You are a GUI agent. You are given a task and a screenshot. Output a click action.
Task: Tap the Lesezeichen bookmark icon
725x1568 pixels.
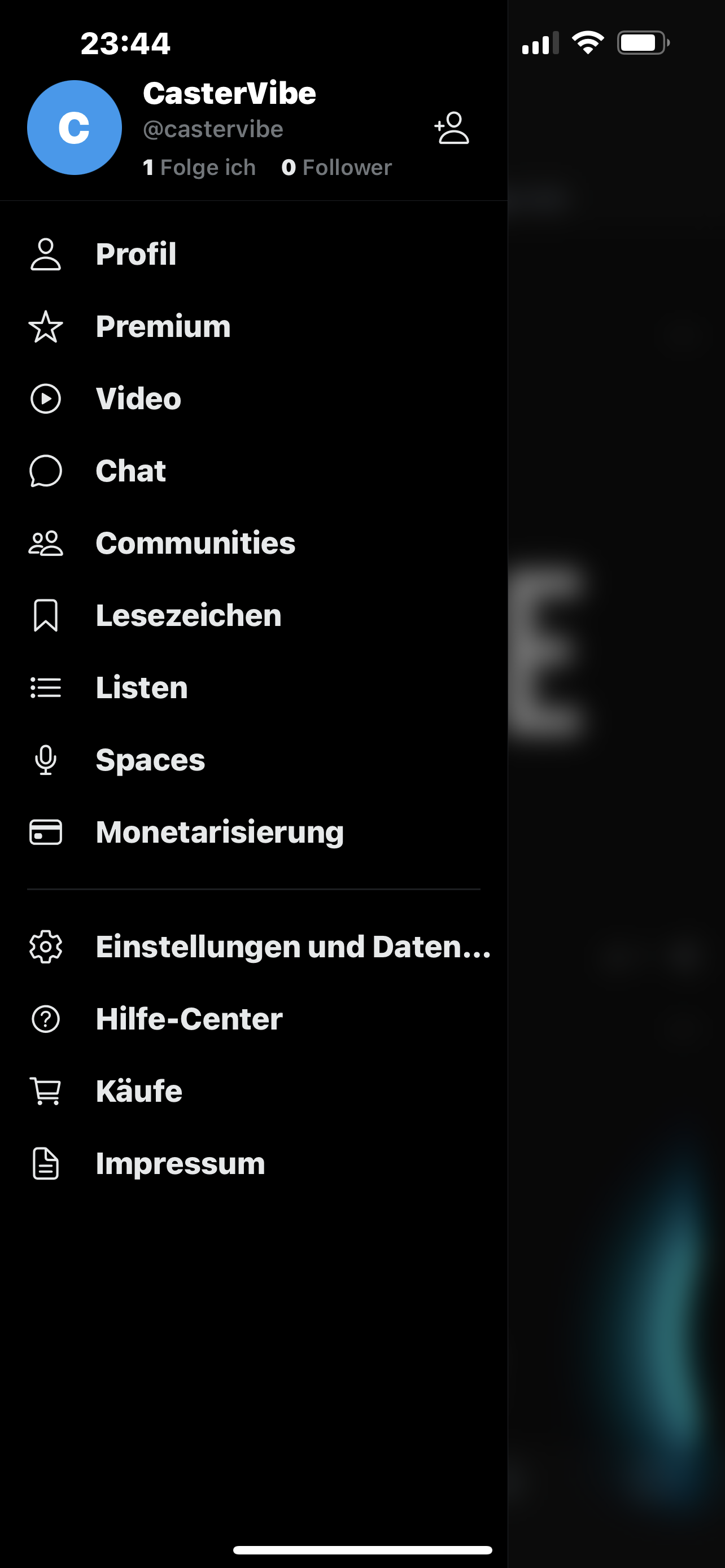click(46, 615)
